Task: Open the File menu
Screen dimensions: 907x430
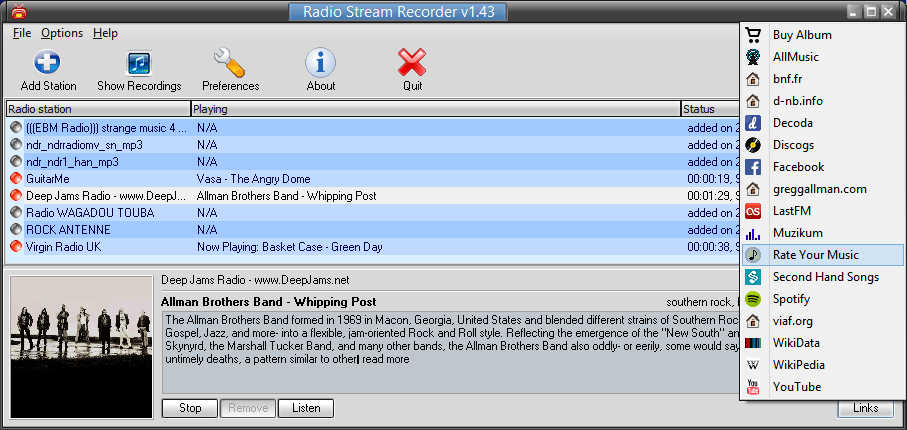Action: [22, 33]
